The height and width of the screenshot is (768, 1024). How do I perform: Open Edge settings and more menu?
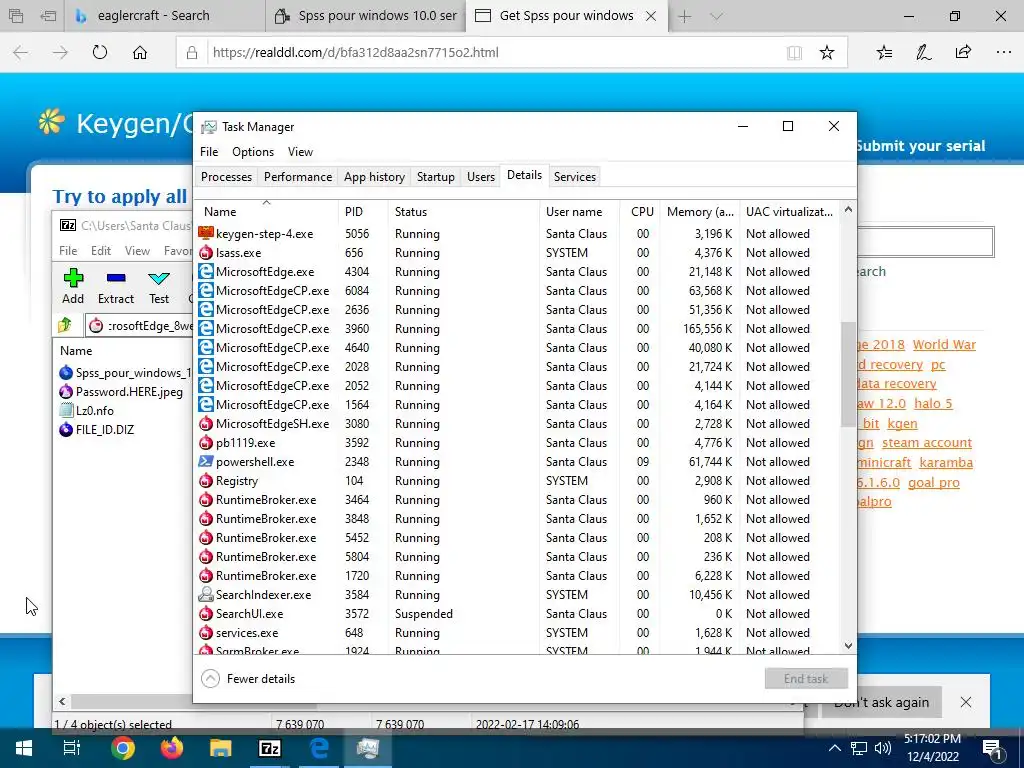point(1004,52)
